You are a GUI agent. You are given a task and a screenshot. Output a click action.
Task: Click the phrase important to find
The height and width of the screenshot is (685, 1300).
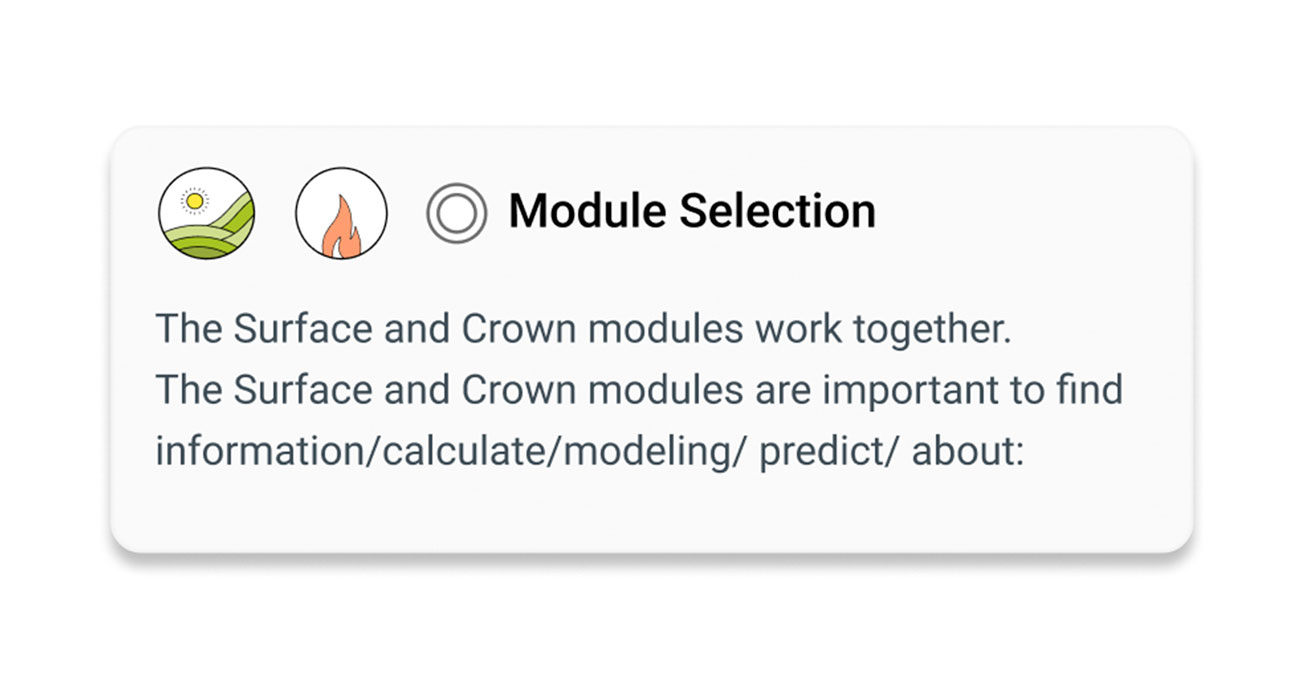(x=972, y=390)
